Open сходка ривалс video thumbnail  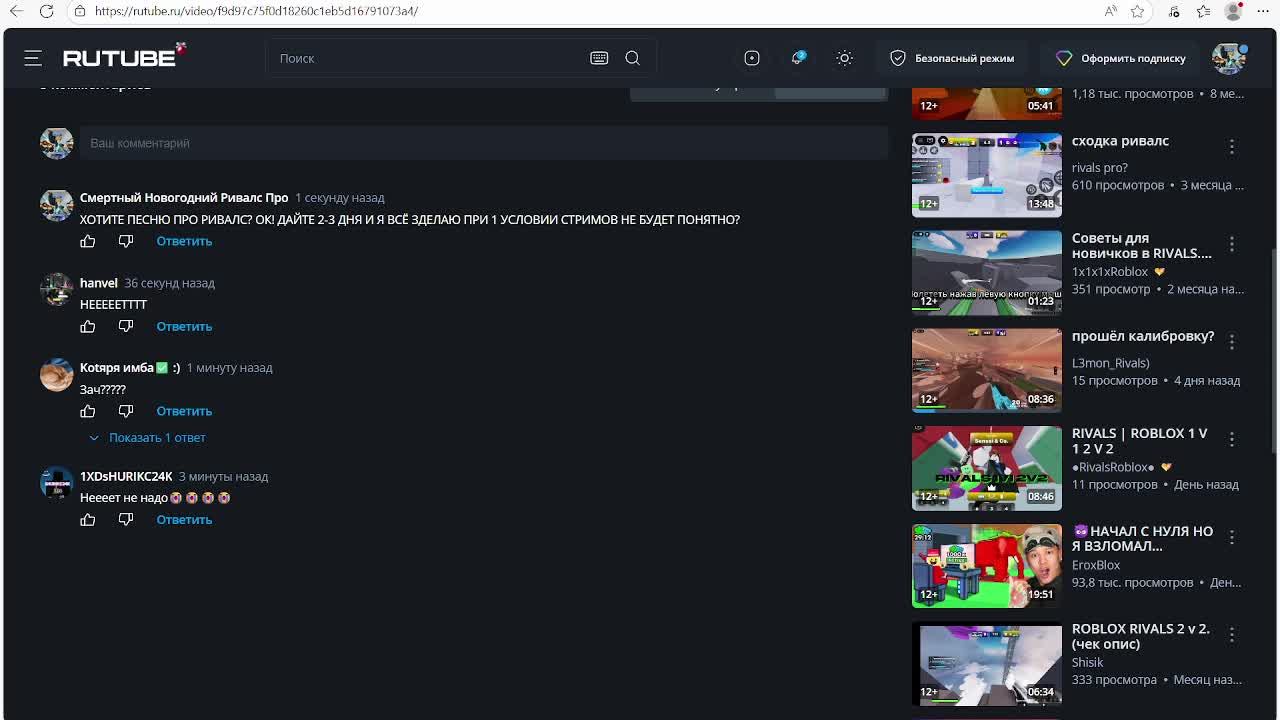(987, 175)
